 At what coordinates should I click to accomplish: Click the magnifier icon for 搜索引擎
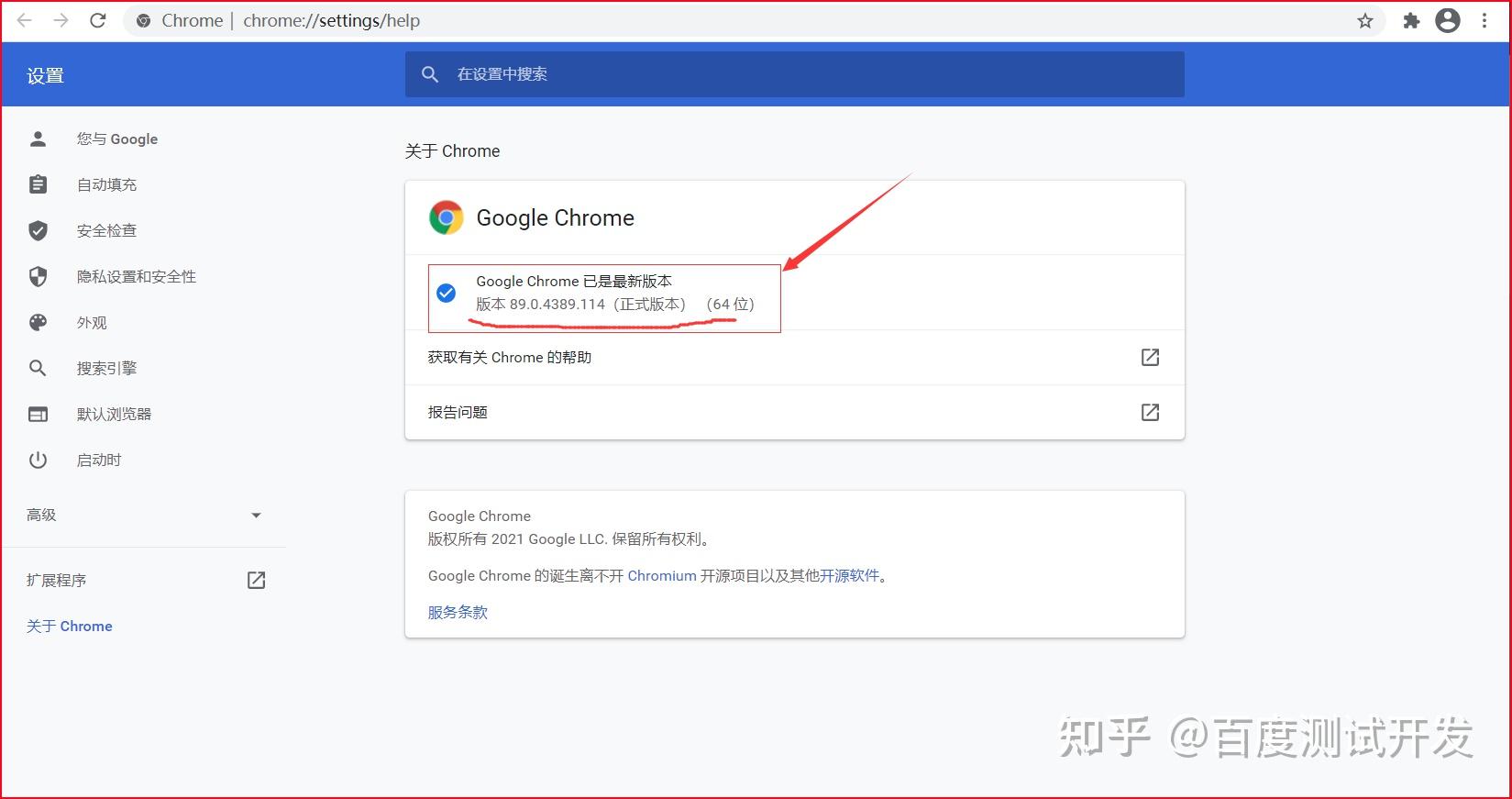tap(38, 368)
